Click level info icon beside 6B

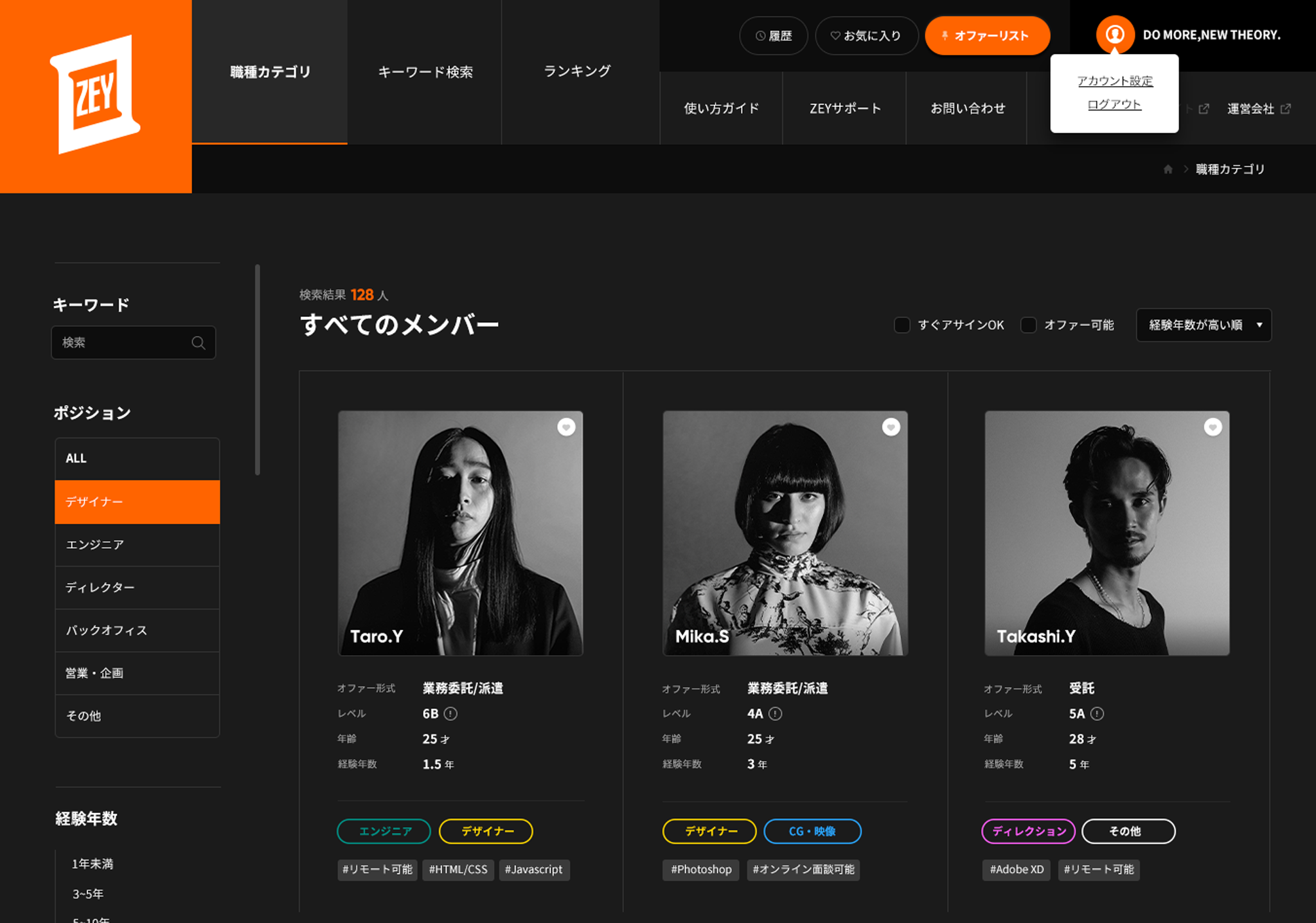point(451,713)
